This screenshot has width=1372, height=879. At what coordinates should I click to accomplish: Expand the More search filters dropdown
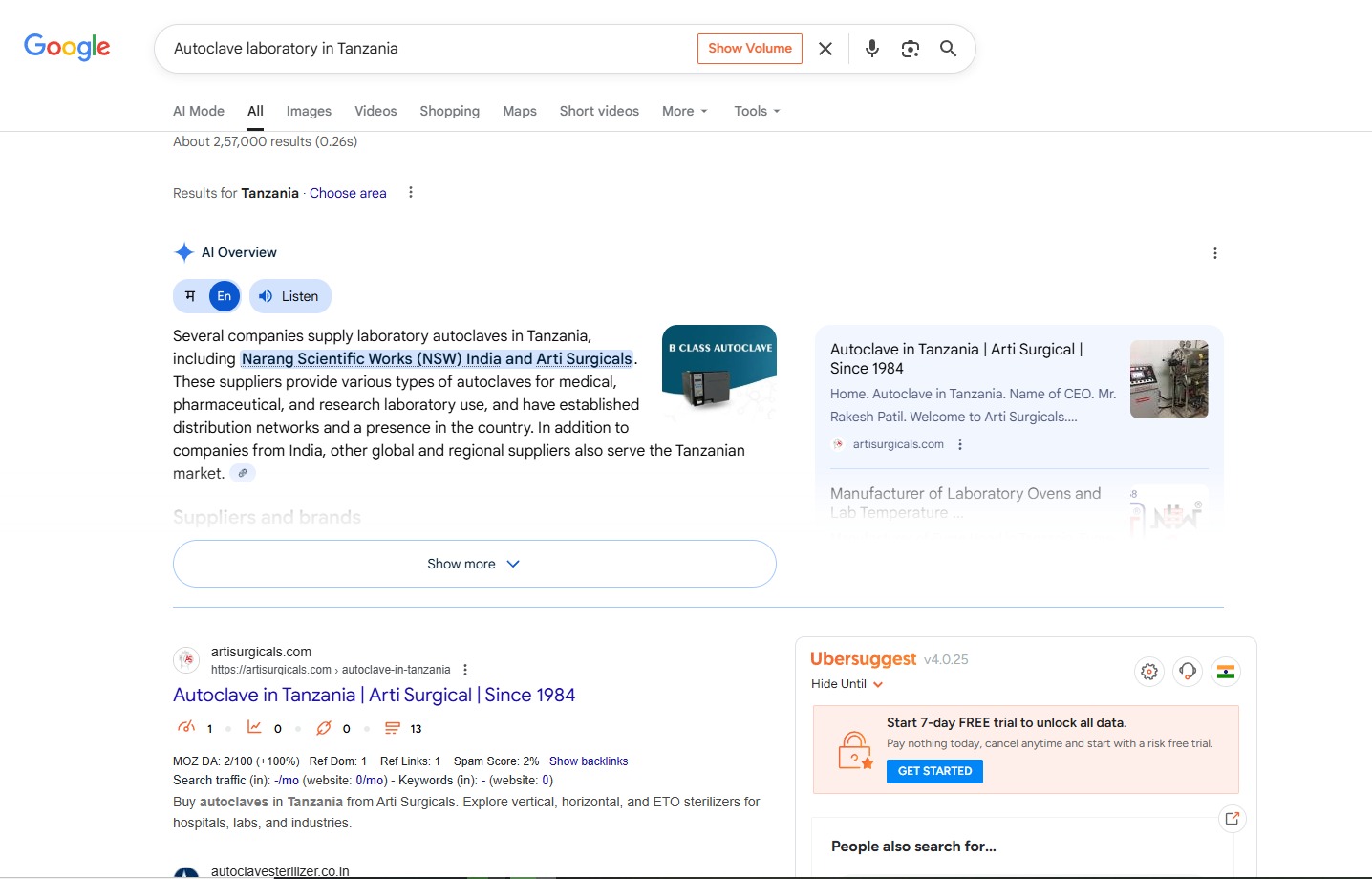685,111
